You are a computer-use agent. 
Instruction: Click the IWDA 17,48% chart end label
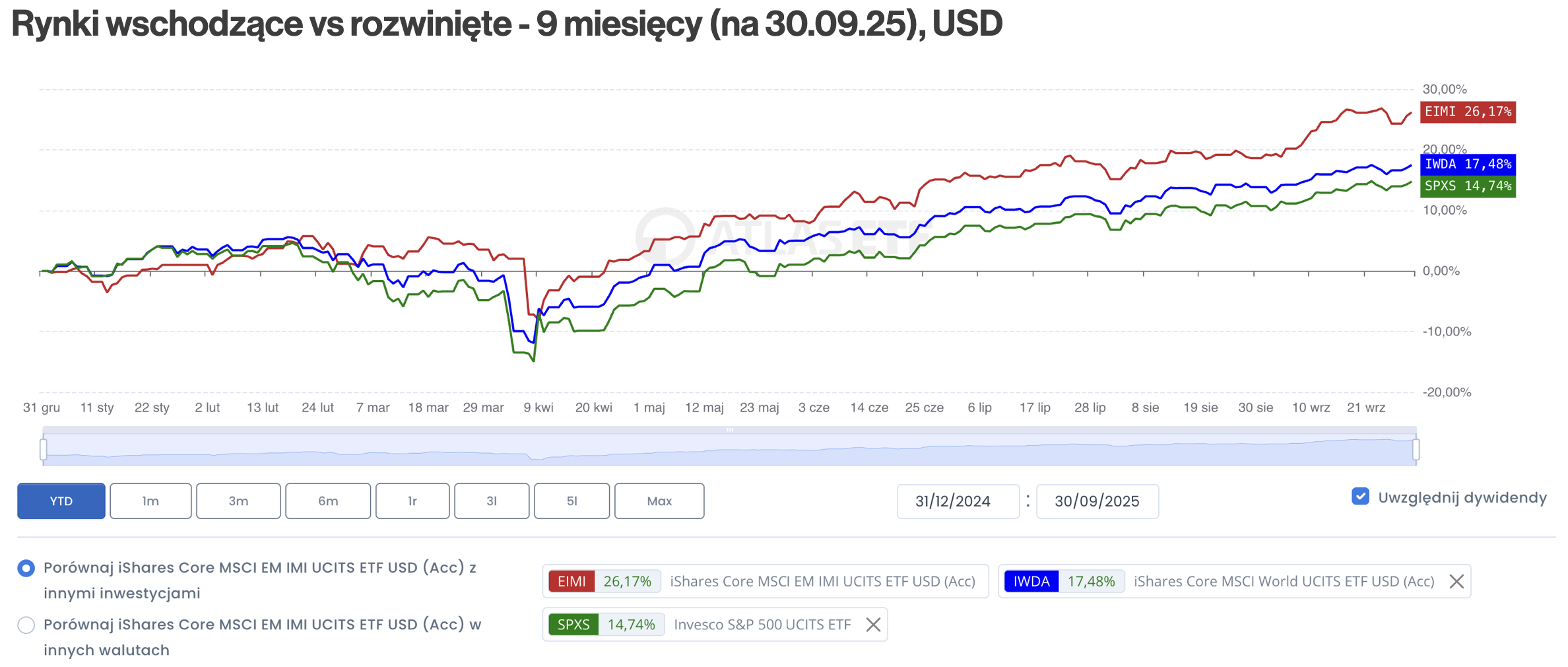(x=1468, y=164)
